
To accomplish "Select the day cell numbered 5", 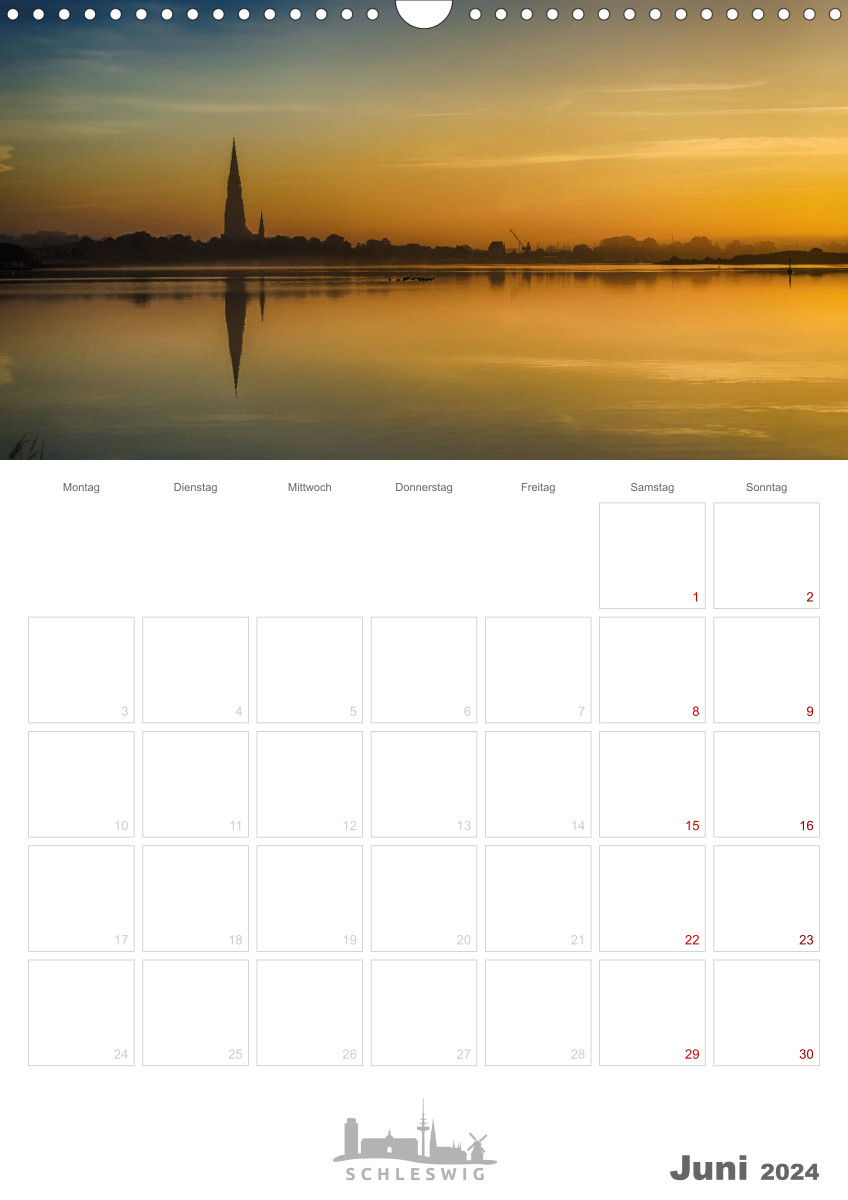I will click(x=310, y=670).
